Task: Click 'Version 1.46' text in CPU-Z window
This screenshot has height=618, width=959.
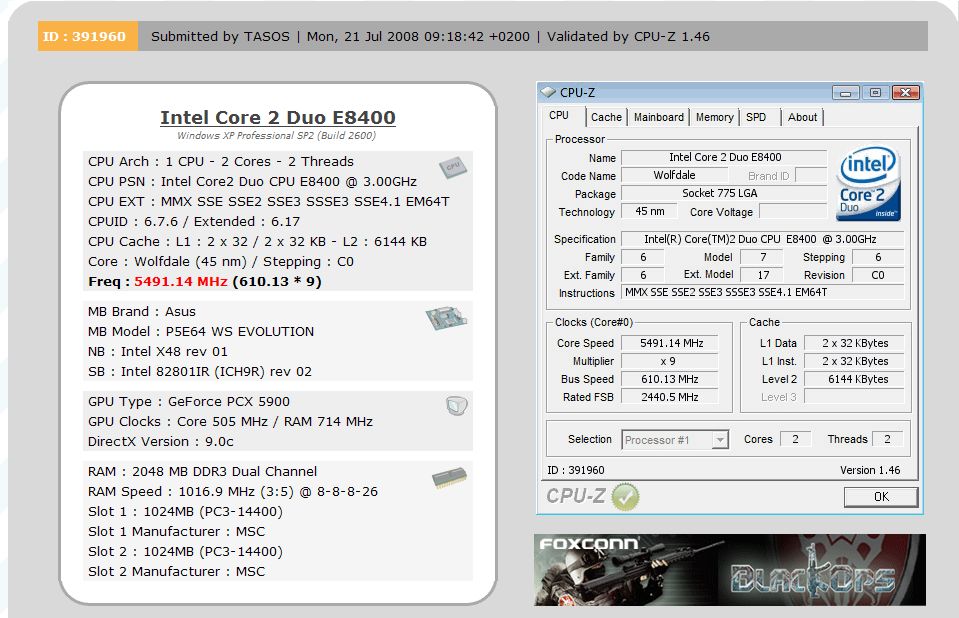Action: 870,470
